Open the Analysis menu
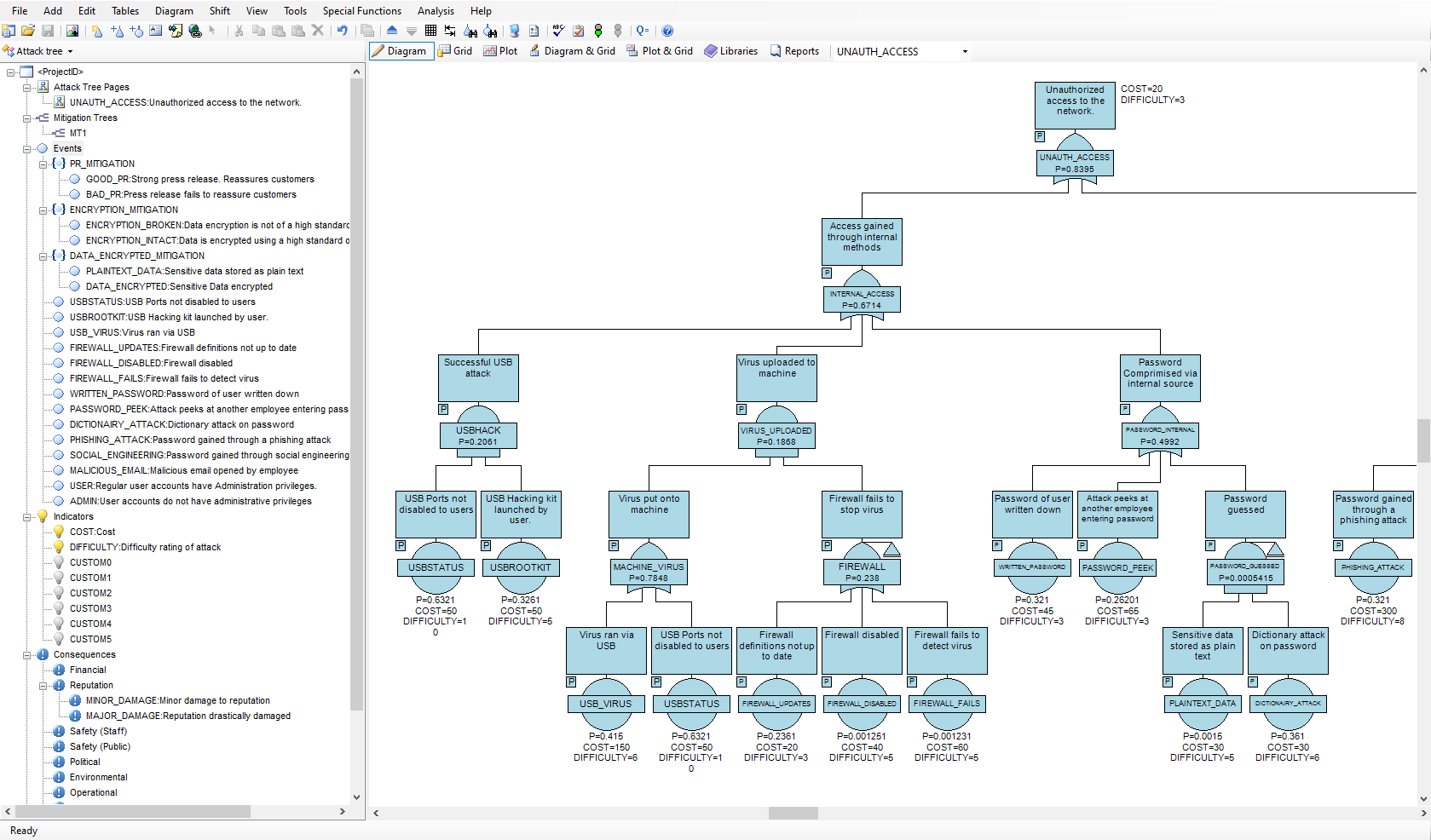 436,11
